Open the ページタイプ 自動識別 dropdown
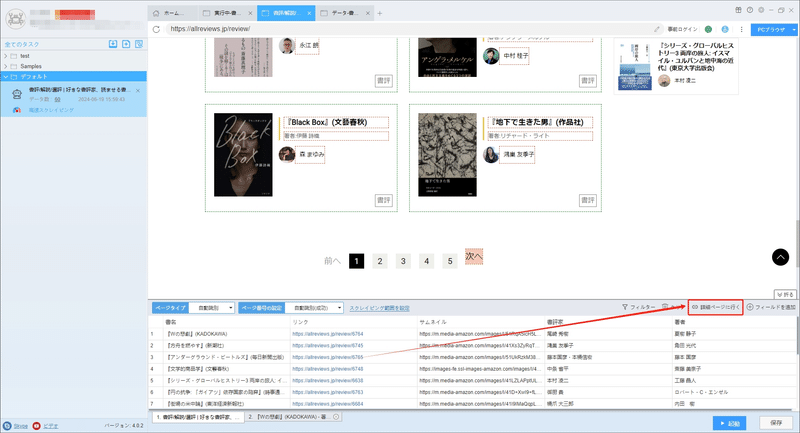Image resolution: width=800 pixels, height=433 pixels. click(212, 308)
